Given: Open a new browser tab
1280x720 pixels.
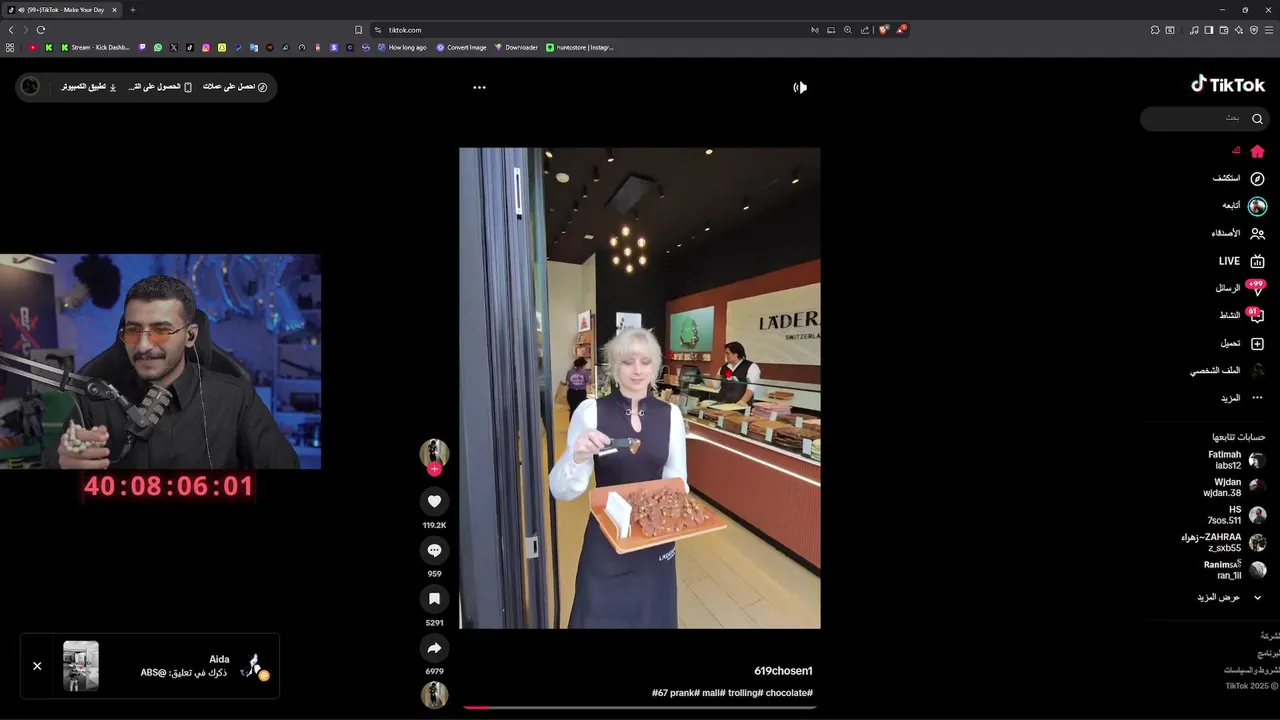Looking at the screenshot, I should pos(132,10).
